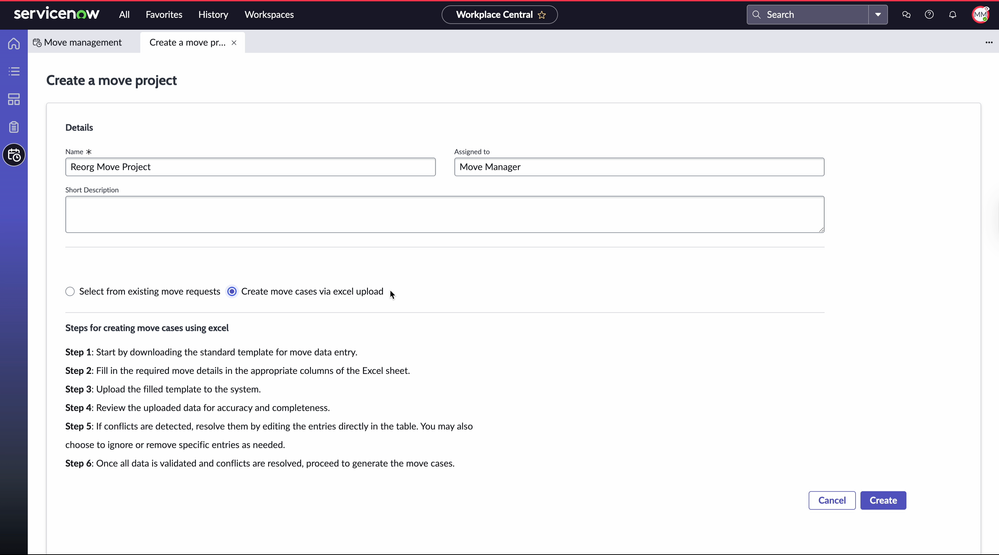Click the Details section label
Viewport: 999px width, 555px height.
tap(79, 127)
